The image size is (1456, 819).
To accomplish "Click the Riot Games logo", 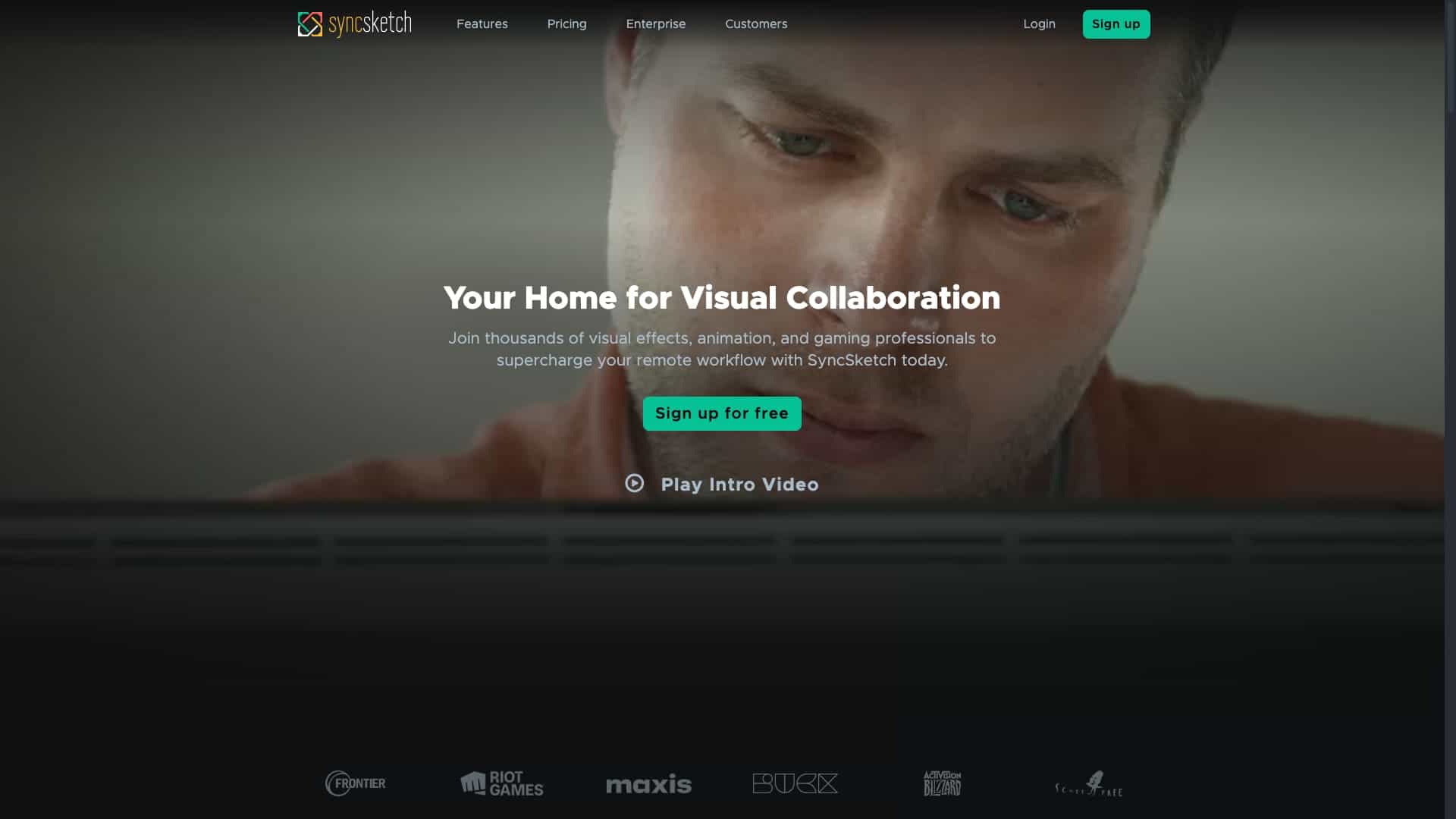I will click(x=502, y=783).
